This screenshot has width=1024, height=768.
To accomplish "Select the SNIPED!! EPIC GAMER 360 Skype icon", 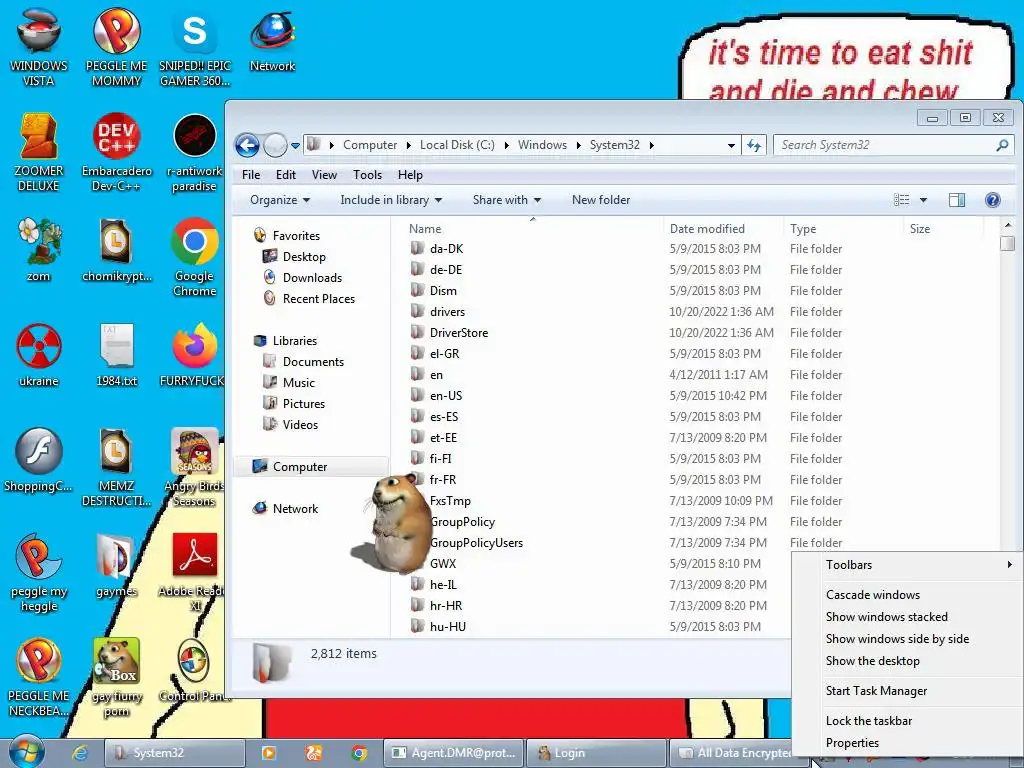I will (x=195, y=46).
